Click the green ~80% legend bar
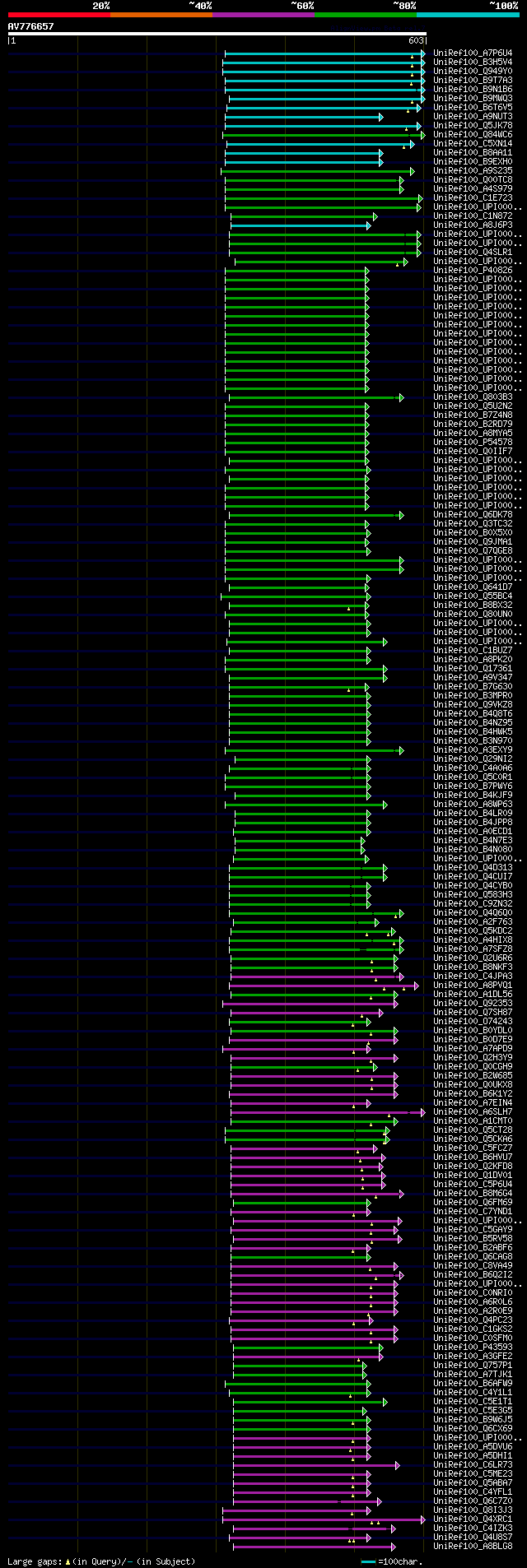The width and height of the screenshot is (527, 1568). (365, 14)
